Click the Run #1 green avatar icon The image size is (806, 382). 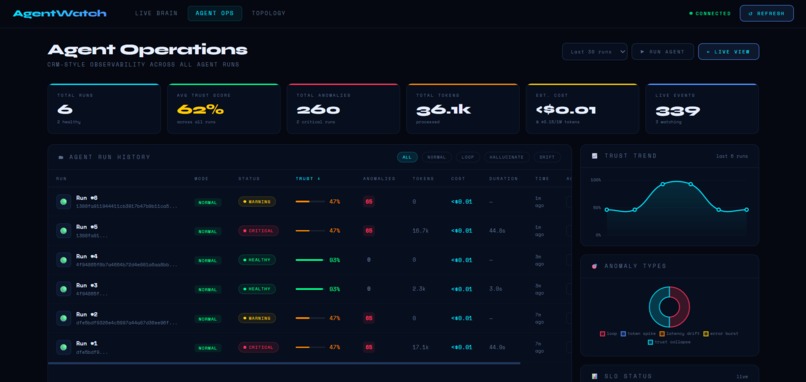click(63, 347)
